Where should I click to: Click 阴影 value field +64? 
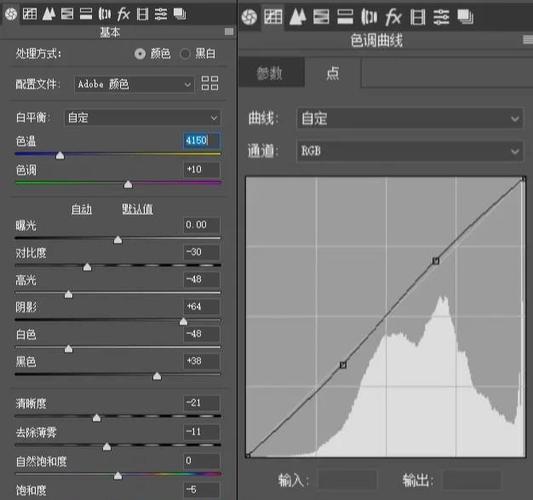coord(202,307)
